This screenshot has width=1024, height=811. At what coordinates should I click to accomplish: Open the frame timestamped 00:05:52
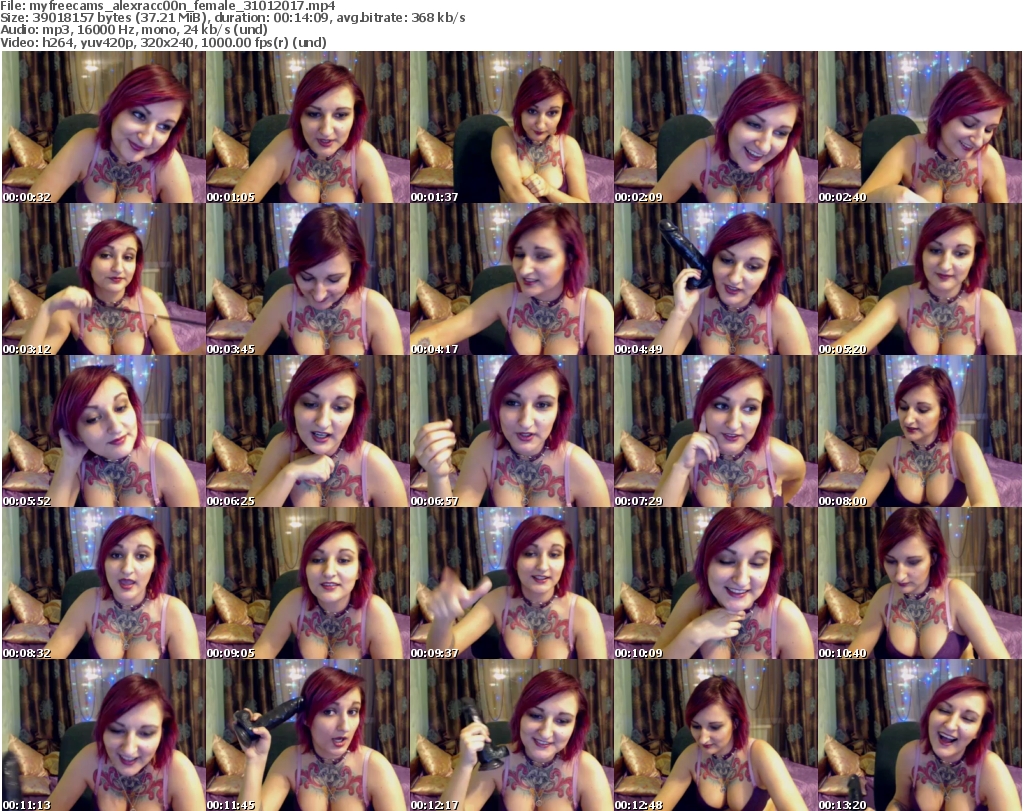103,431
